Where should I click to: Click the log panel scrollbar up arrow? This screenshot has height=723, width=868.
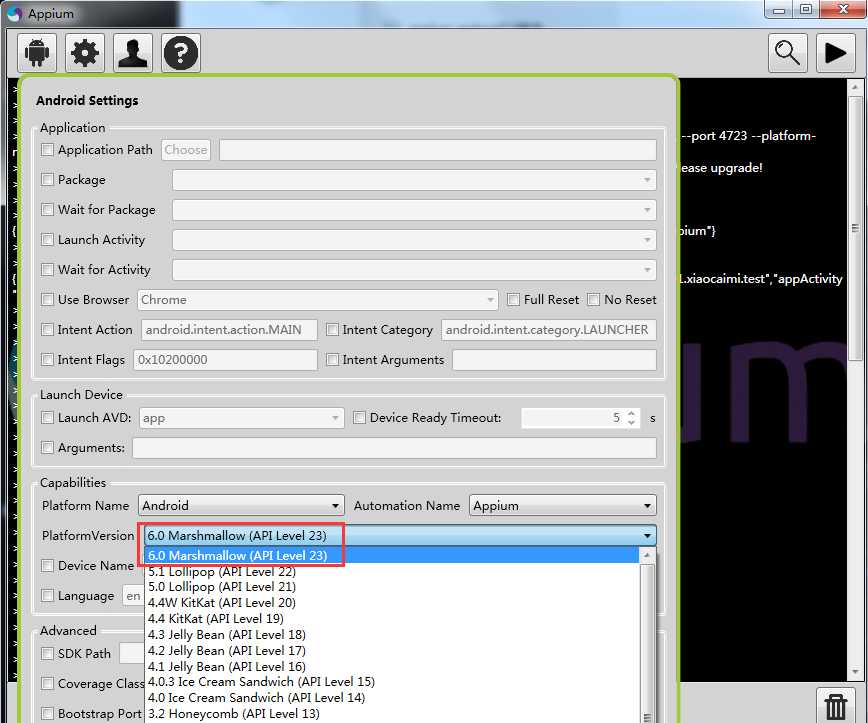click(x=855, y=87)
